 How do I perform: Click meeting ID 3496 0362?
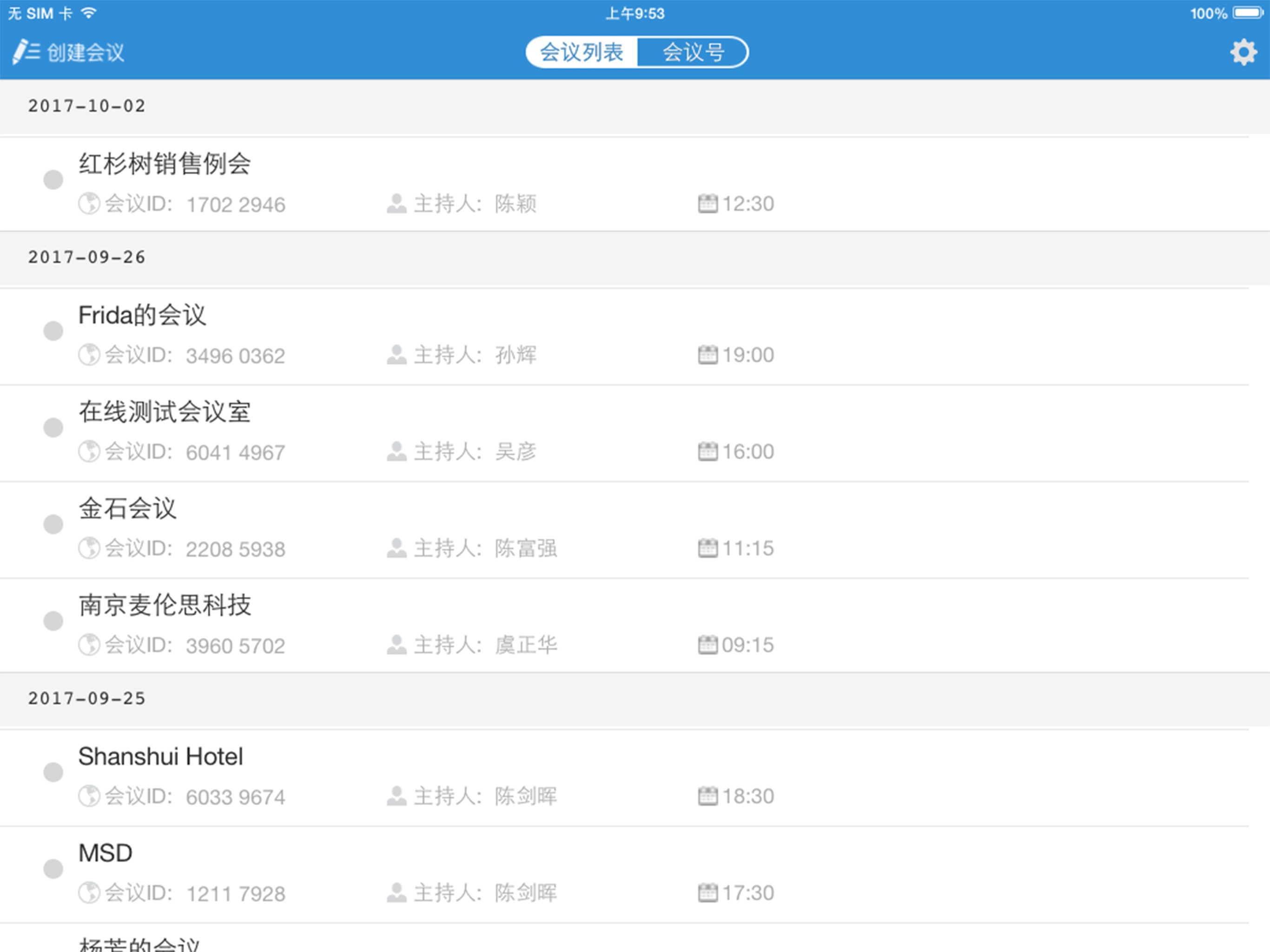[235, 356]
